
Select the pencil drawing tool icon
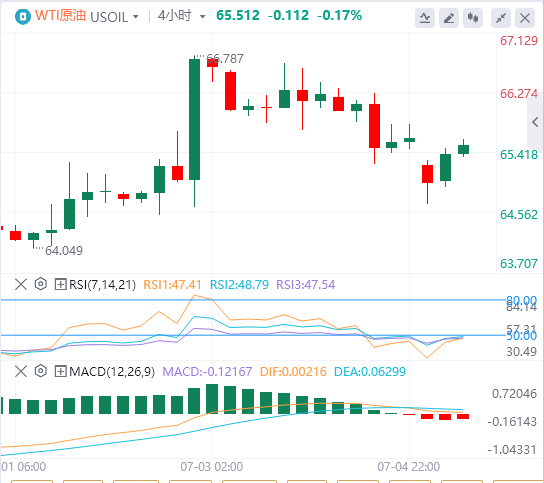[449, 18]
